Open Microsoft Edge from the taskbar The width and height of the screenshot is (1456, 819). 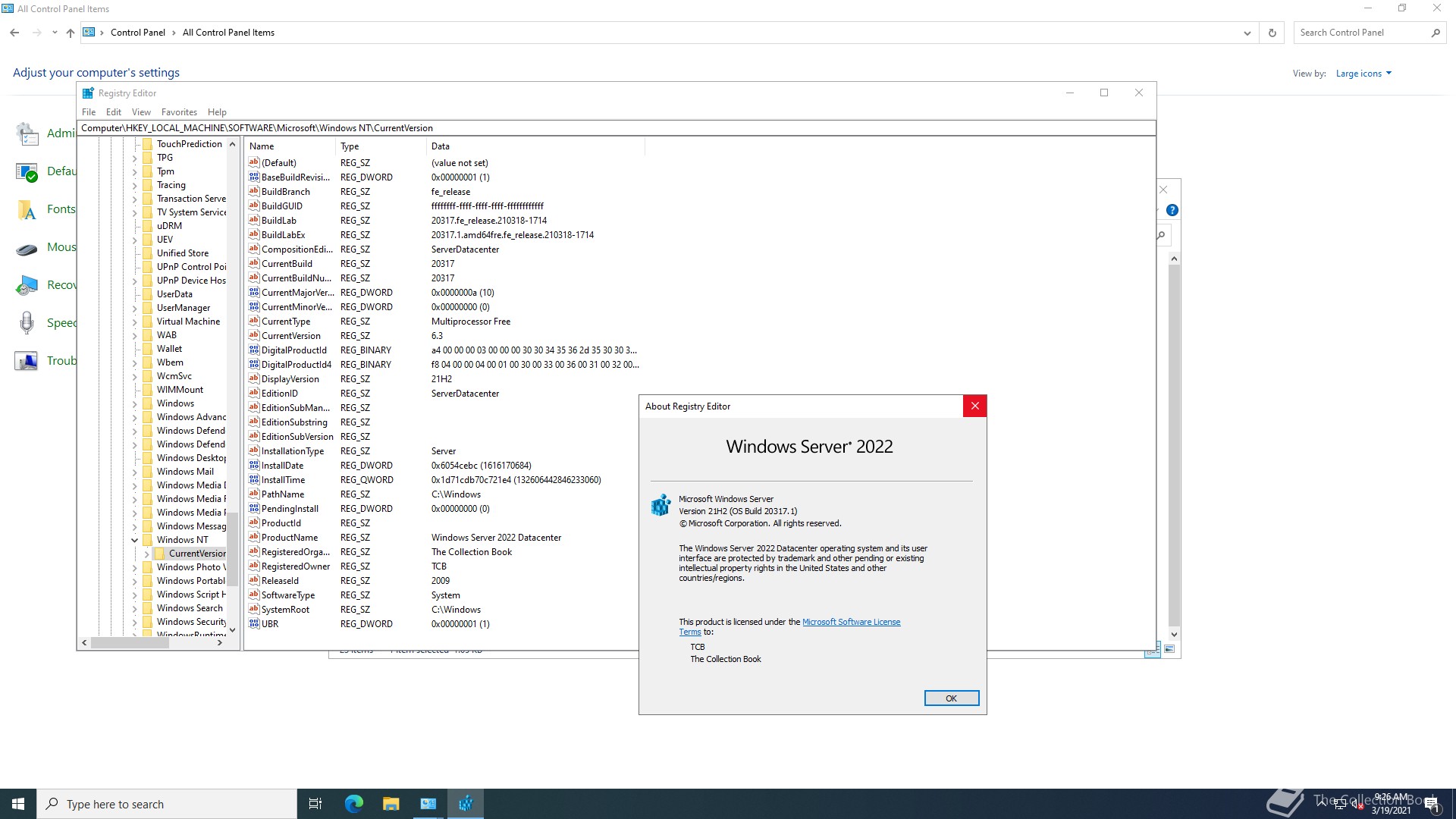353,804
